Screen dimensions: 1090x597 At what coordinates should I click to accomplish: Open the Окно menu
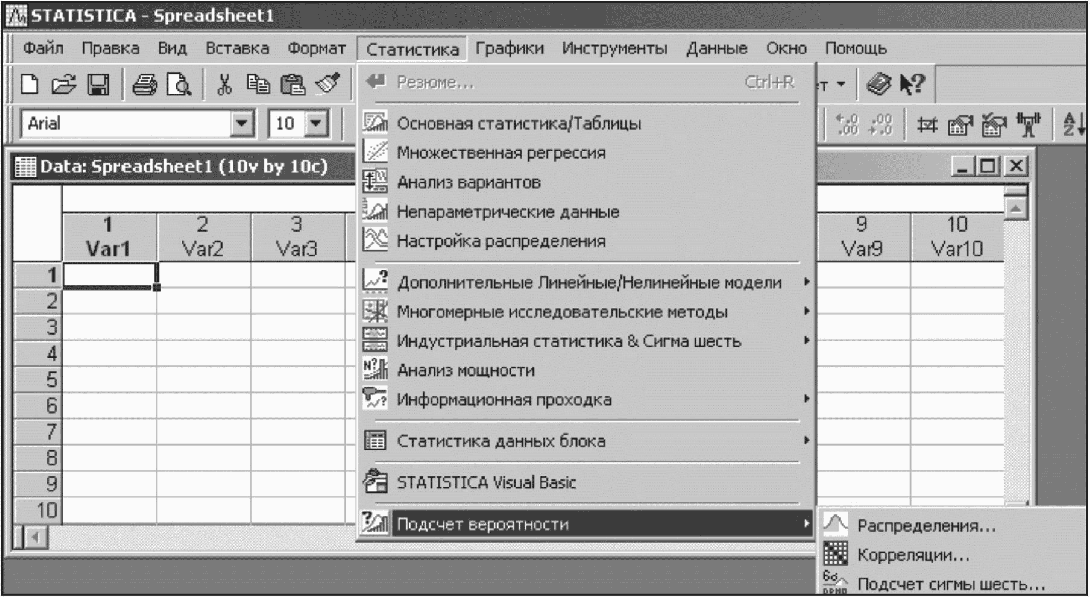coord(786,49)
